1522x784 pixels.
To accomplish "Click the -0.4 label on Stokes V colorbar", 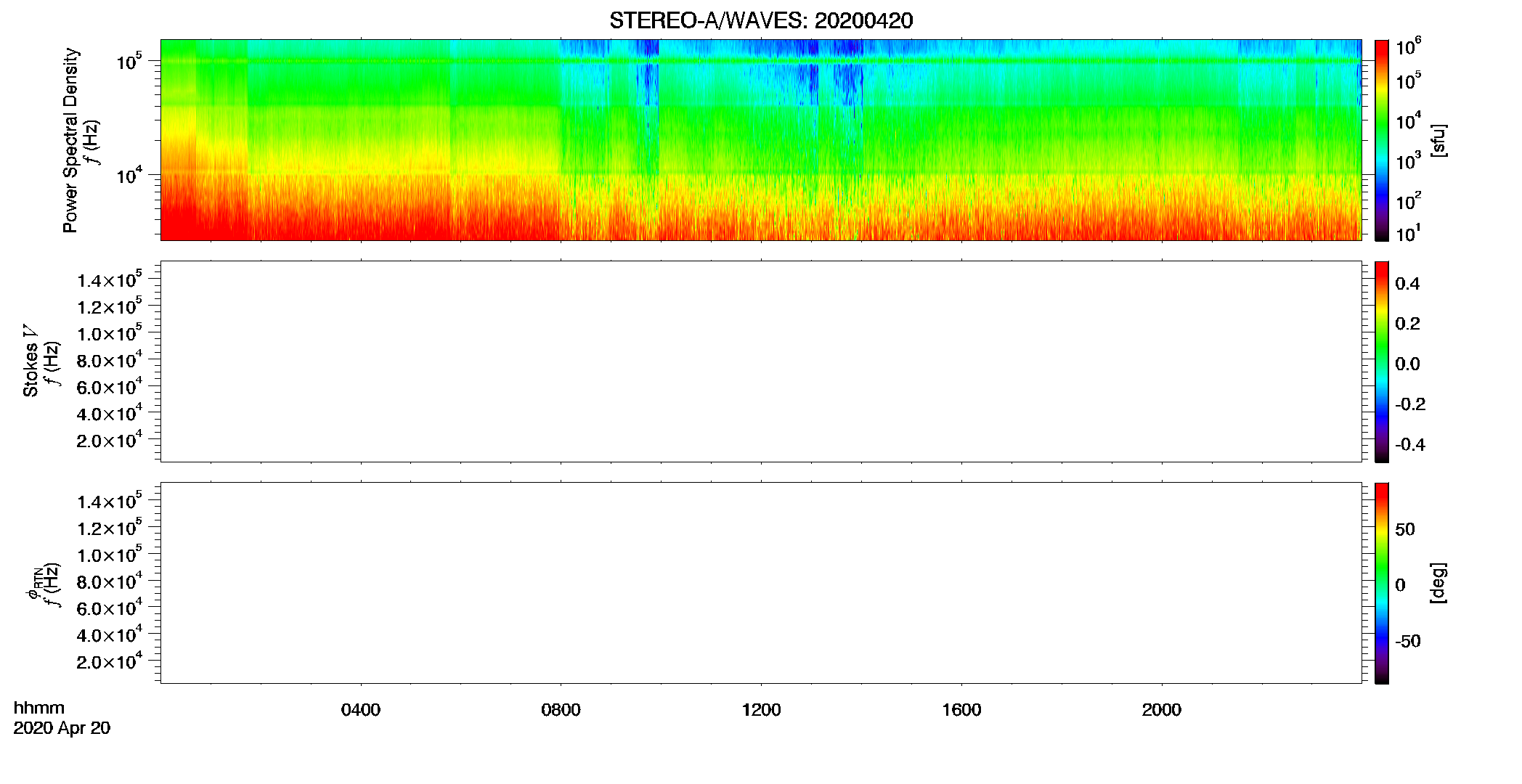I will pos(1410,445).
